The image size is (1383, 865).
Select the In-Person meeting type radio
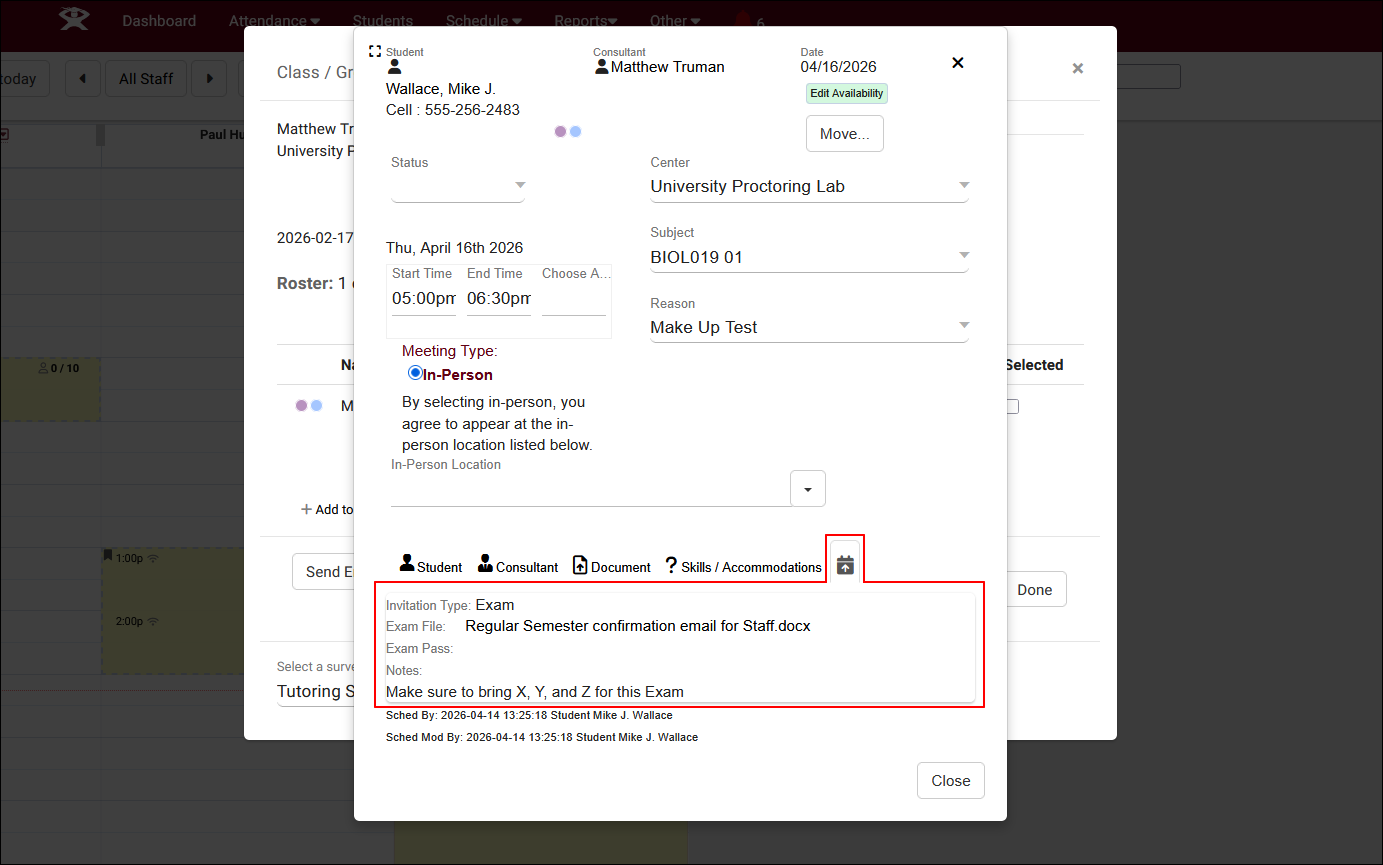tap(416, 373)
